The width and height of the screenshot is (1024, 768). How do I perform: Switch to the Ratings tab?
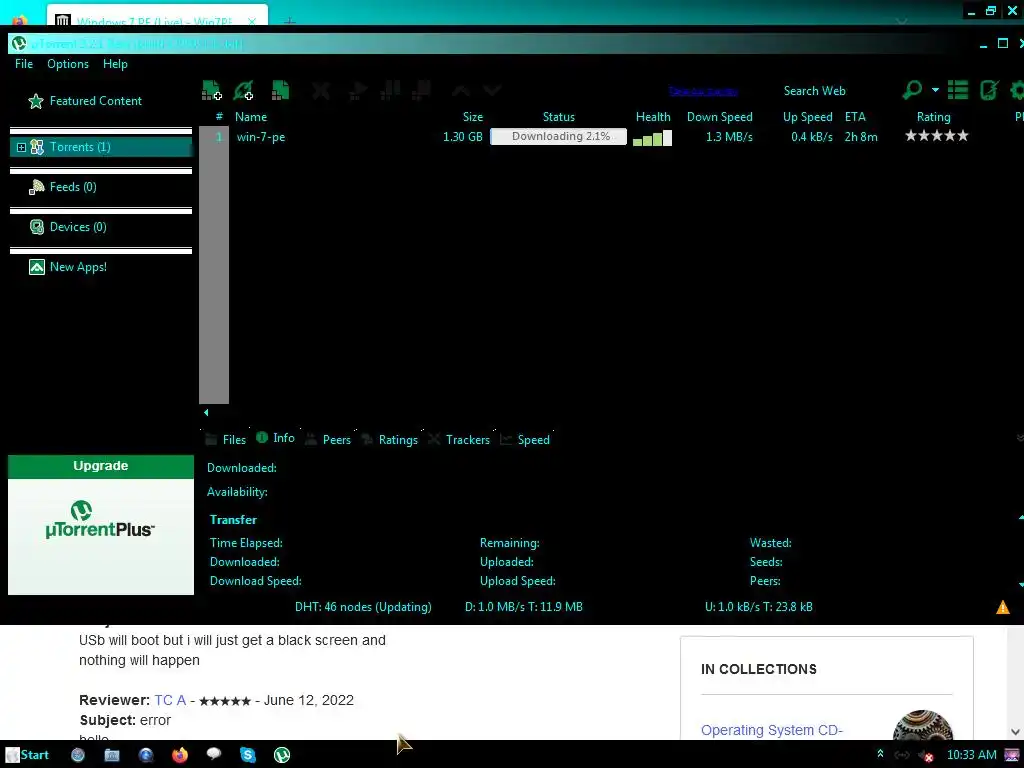point(390,440)
